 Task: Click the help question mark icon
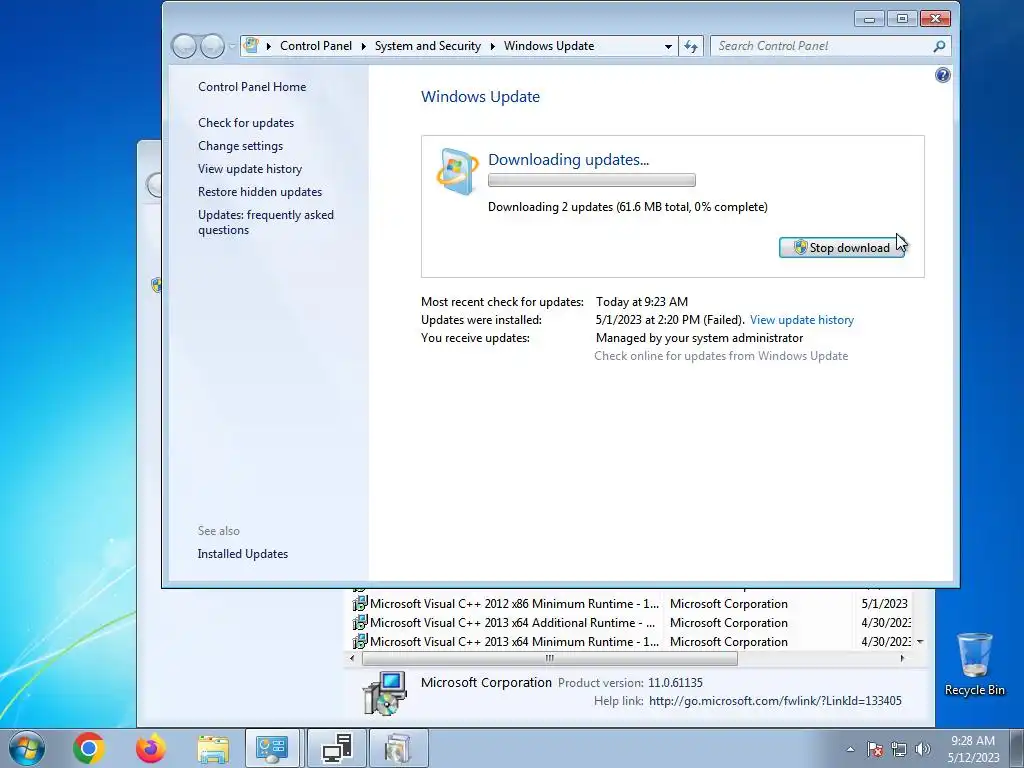pyautogui.click(x=942, y=75)
